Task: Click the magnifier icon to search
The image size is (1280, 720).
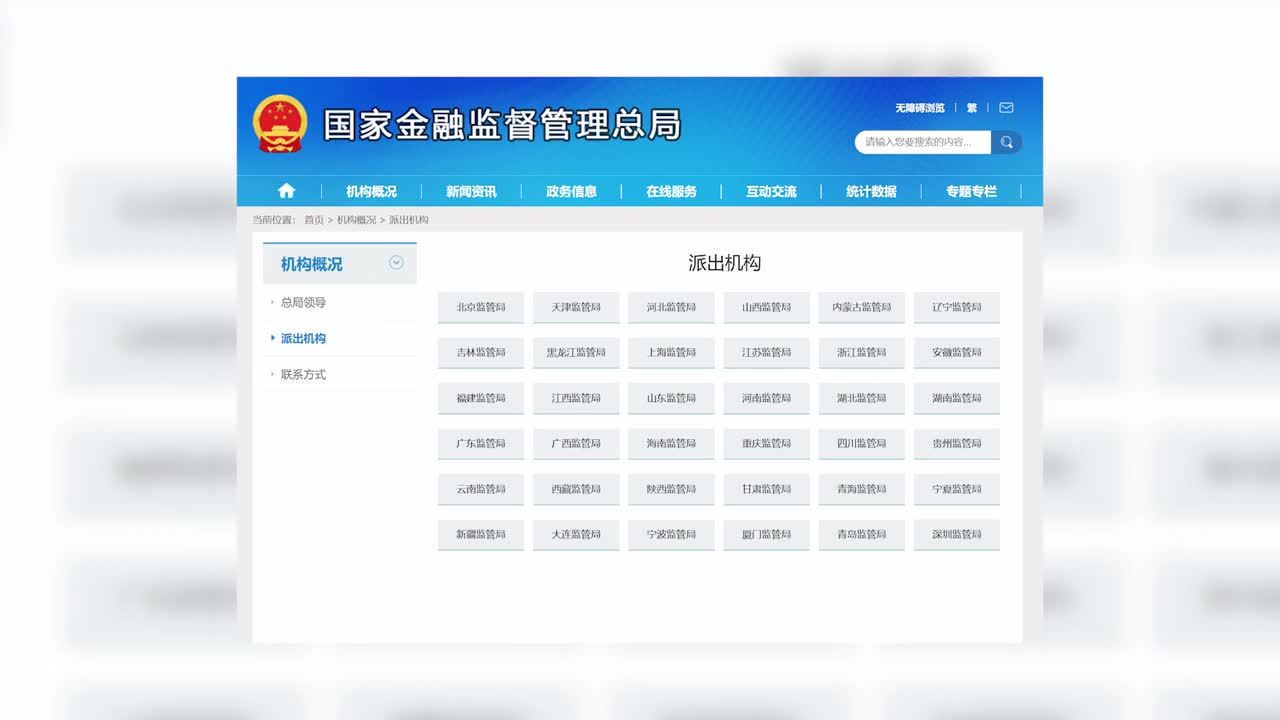Action: (1006, 142)
